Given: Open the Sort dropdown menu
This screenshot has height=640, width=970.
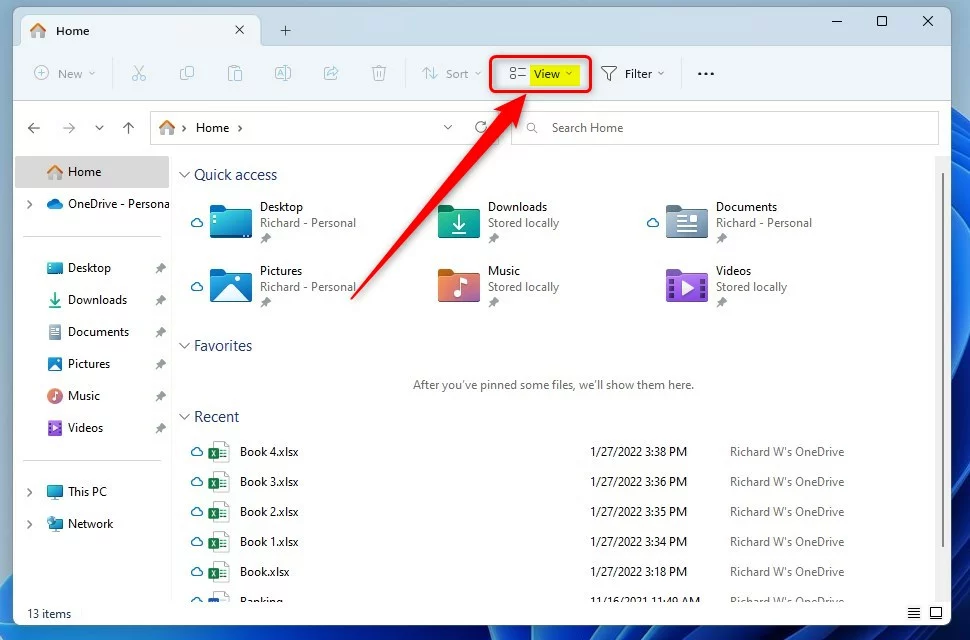Looking at the screenshot, I should [x=451, y=74].
